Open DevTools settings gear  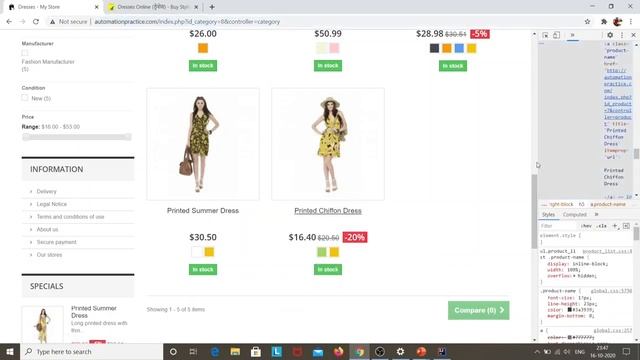[610, 35]
